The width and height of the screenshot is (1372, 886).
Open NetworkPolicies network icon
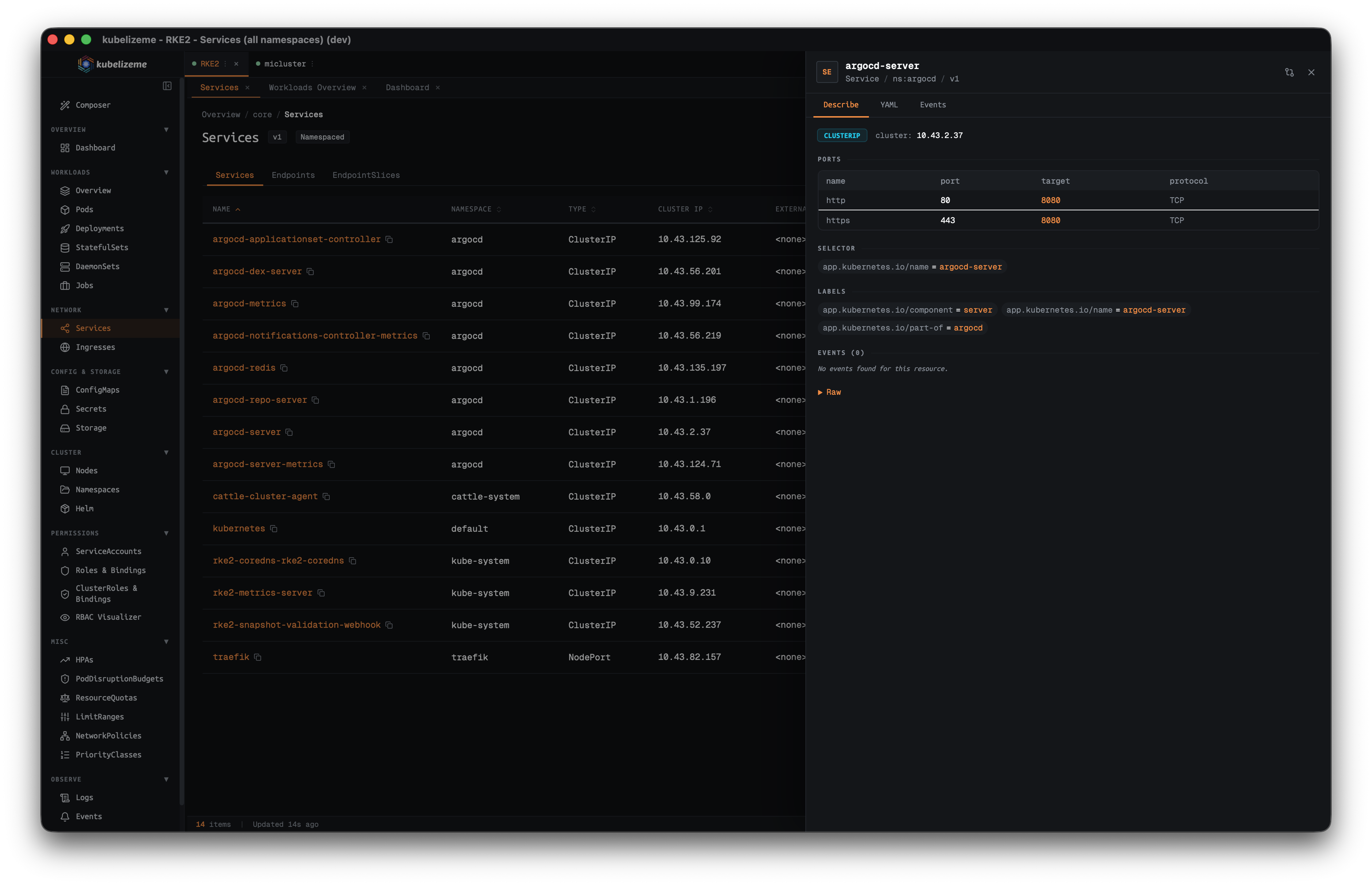click(65, 736)
